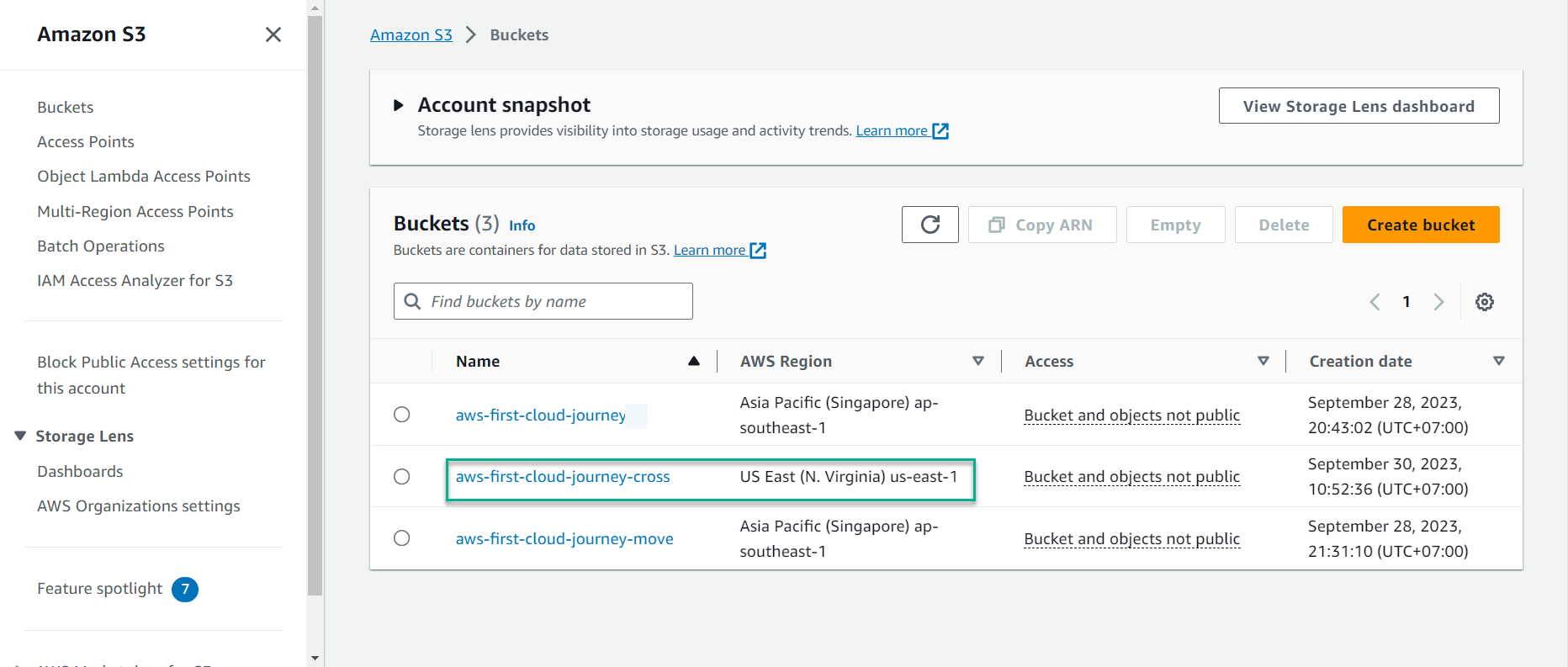
Task: Click 'US East (N. Virginia) us-east-1' cell
Action: pos(849,477)
